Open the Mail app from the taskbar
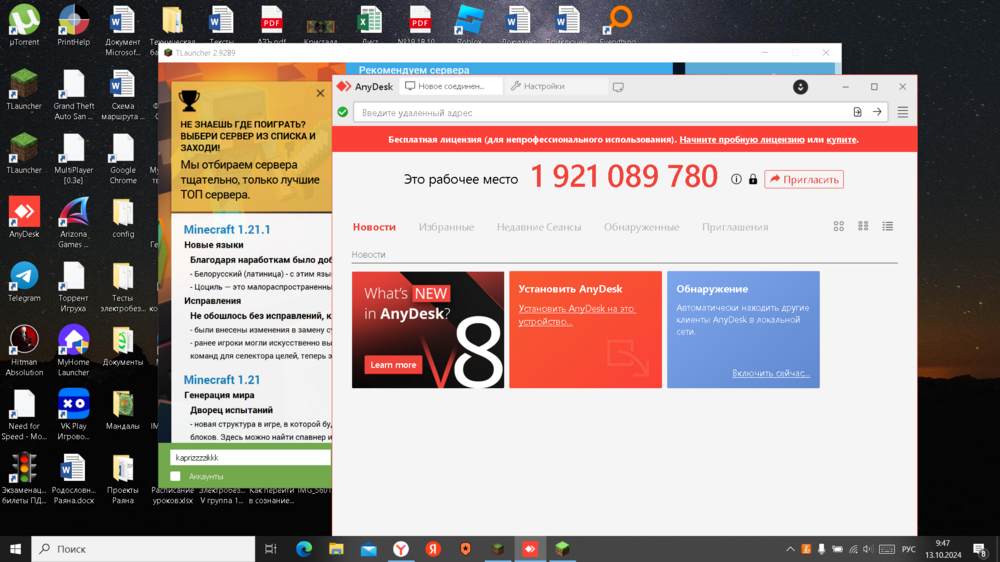Screen dimensions: 1000x562 click(x=369, y=549)
